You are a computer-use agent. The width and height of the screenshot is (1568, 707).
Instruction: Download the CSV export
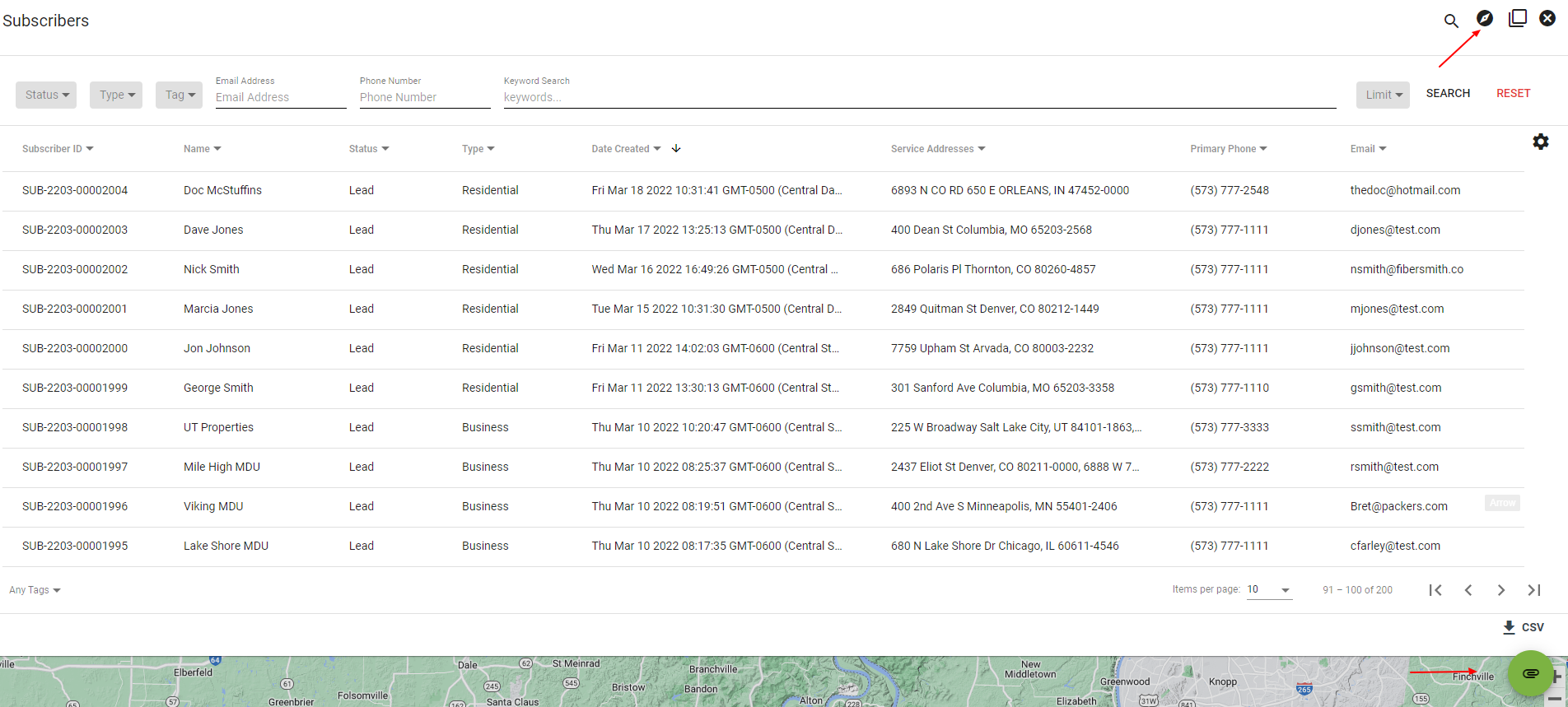pyautogui.click(x=1523, y=627)
